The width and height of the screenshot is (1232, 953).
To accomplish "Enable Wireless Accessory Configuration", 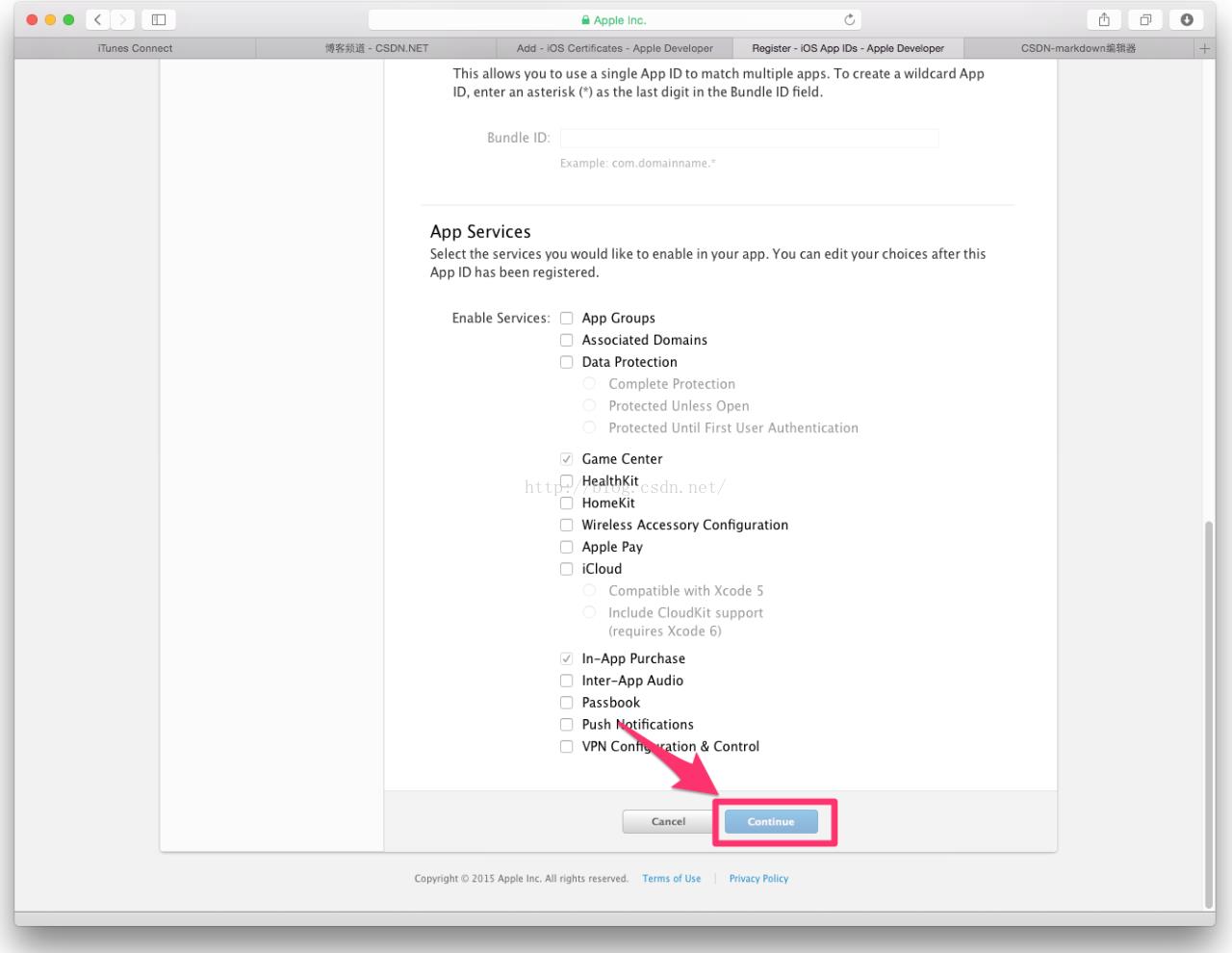I will [567, 525].
